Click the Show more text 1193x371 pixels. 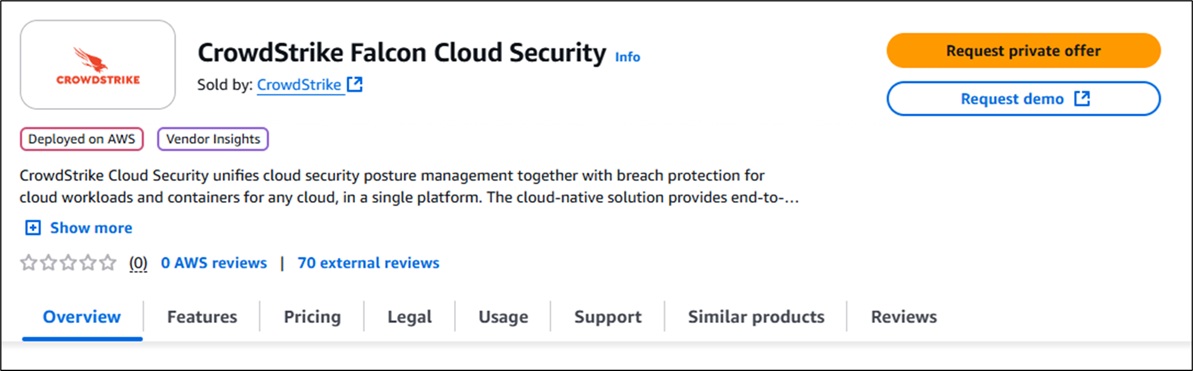click(91, 227)
